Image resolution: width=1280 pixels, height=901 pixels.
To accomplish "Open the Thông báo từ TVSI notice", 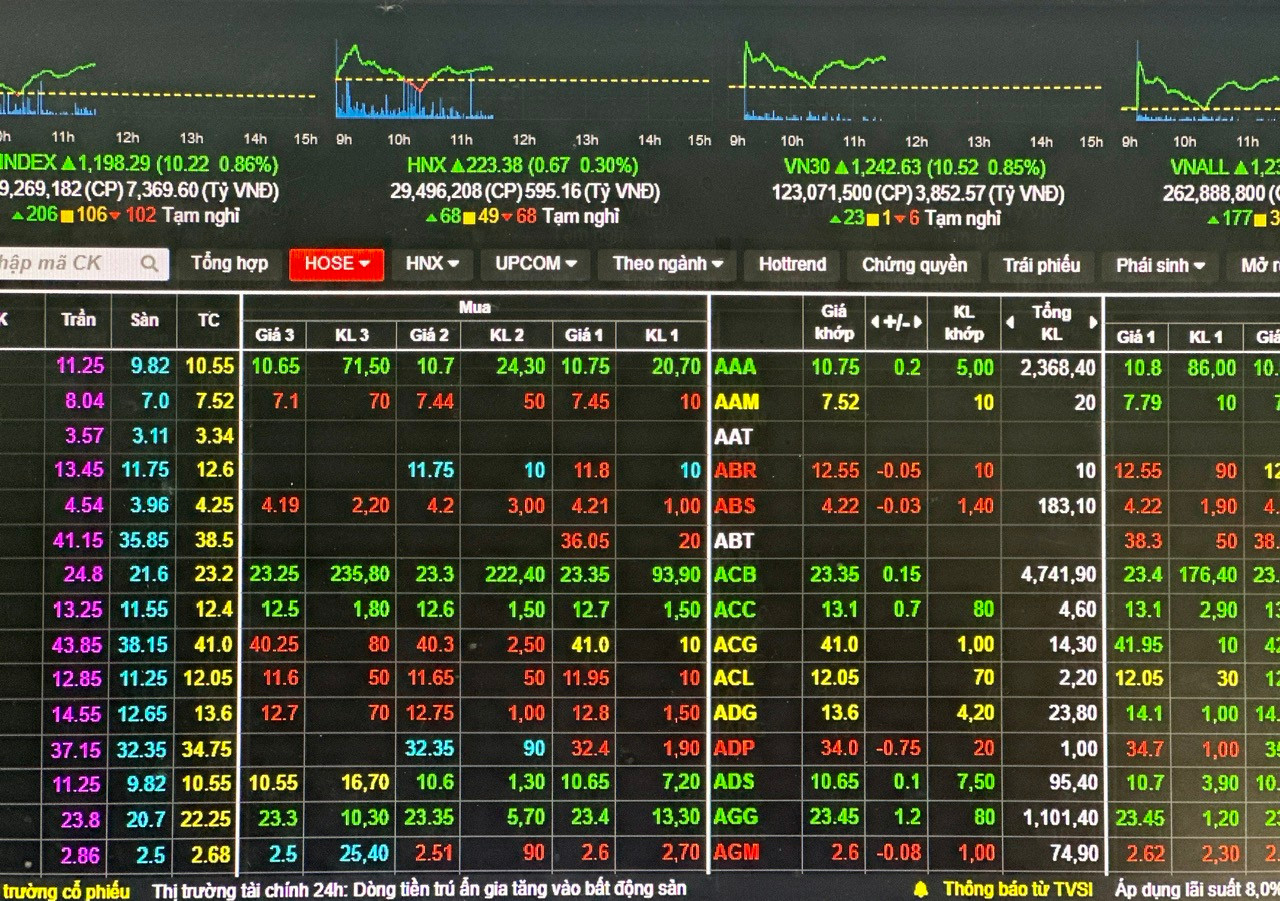I will click(1017, 888).
